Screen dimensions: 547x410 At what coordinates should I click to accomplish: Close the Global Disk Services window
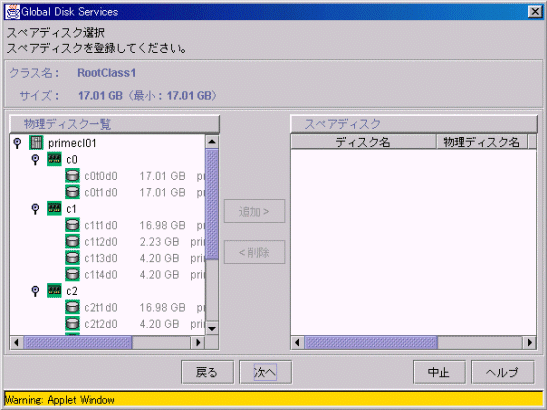(535, 12)
